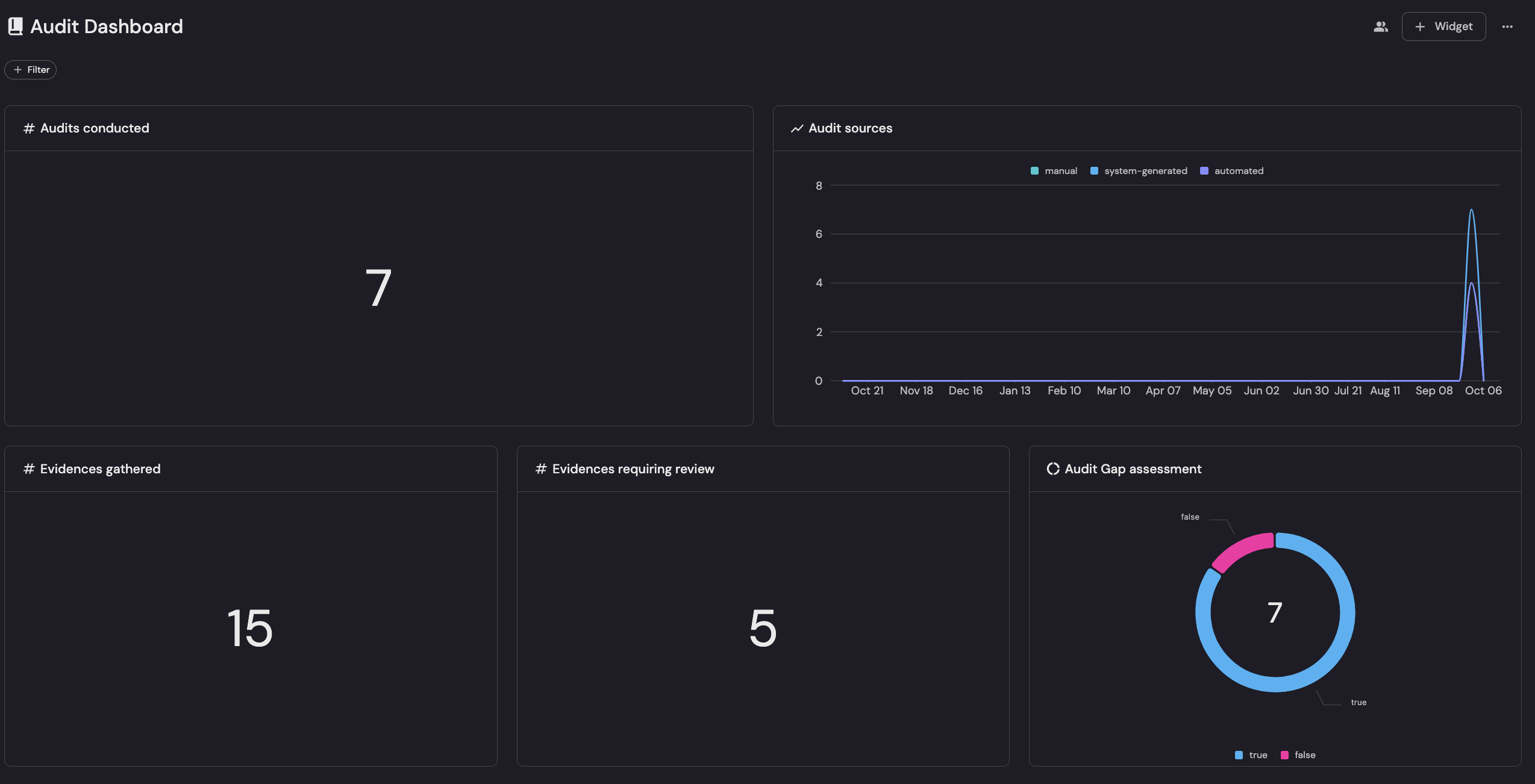Click the donut icon beside Audit Gap assessment
The width and height of the screenshot is (1535, 784).
point(1053,469)
